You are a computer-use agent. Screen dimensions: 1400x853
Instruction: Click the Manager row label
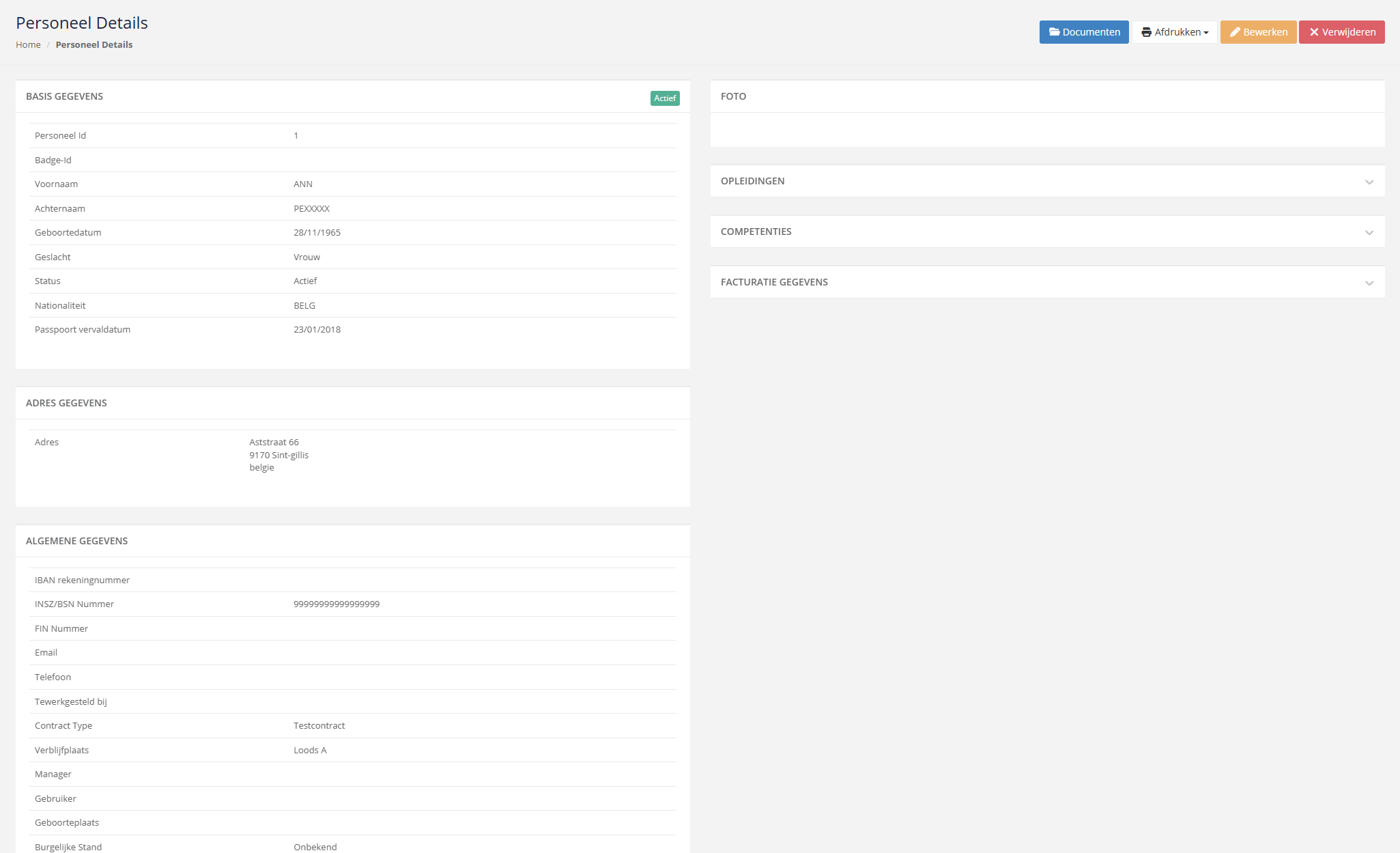click(x=53, y=774)
